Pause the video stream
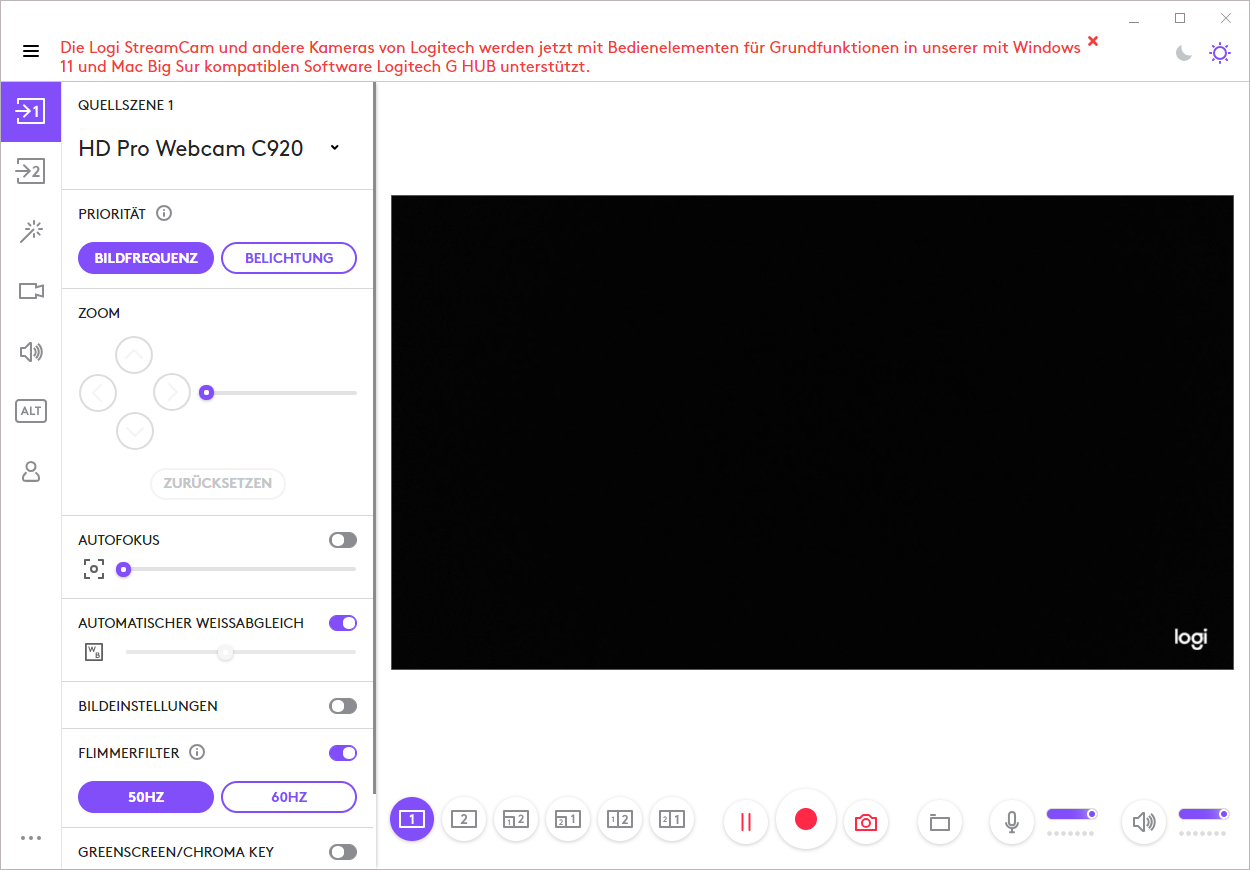The image size is (1250, 870). tap(746, 821)
